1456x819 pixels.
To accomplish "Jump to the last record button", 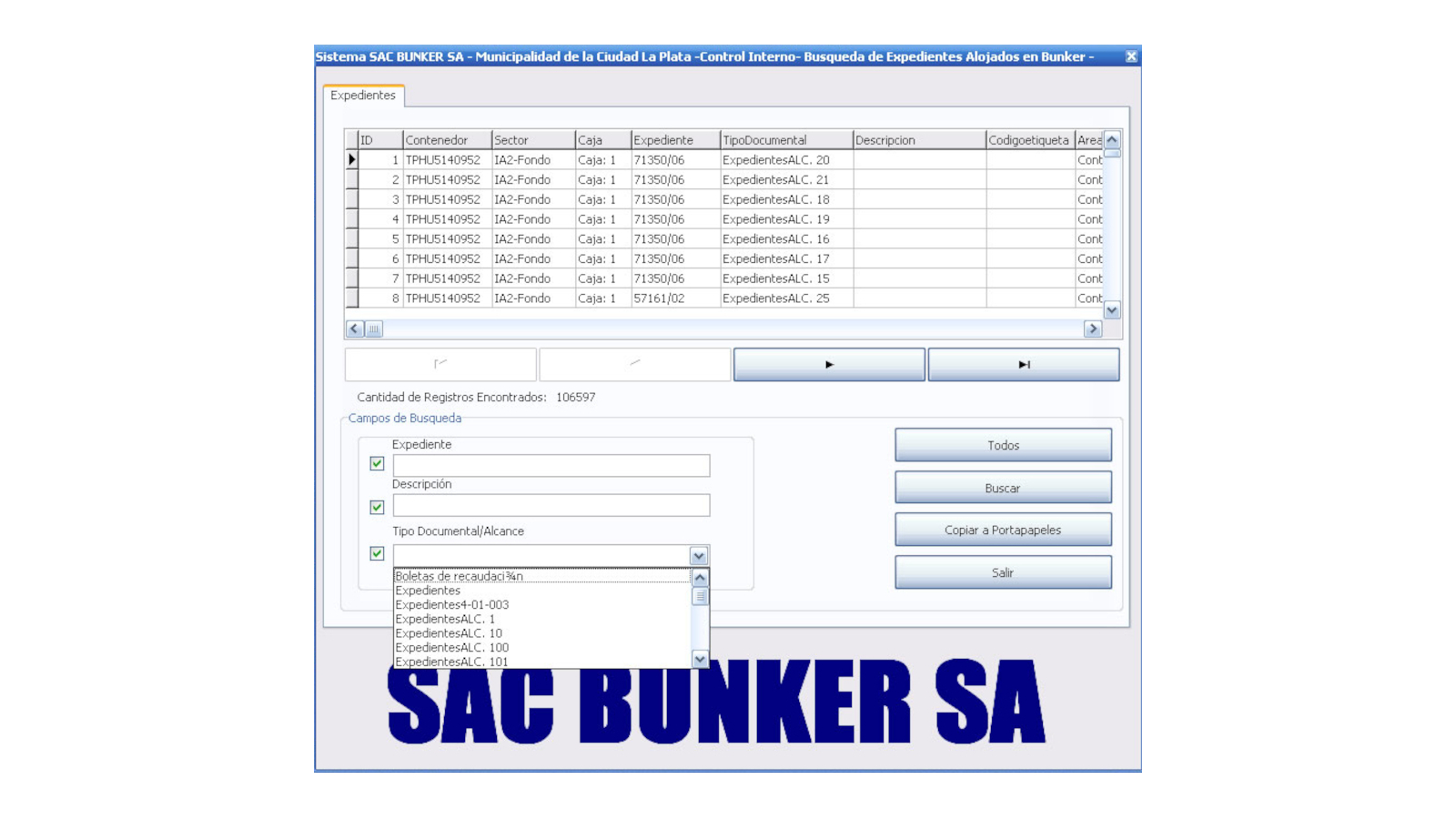I will (x=1023, y=364).
